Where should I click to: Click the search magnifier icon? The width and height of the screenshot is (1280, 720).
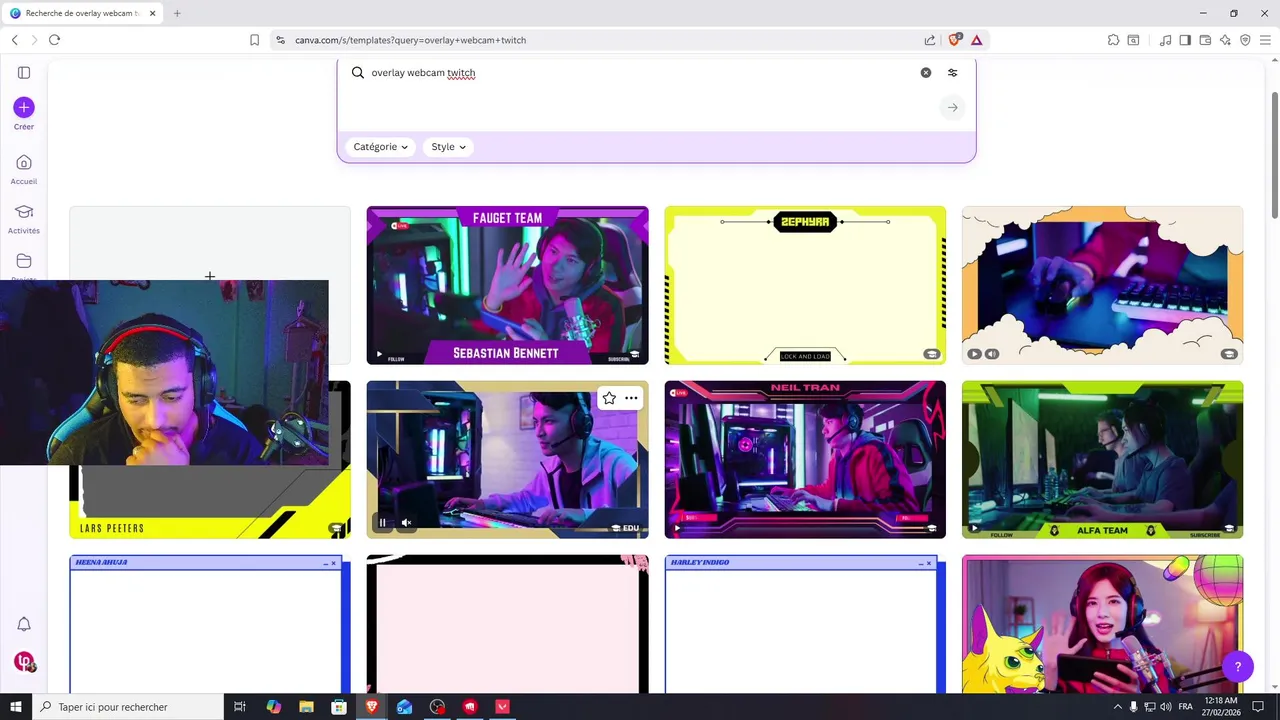[358, 73]
